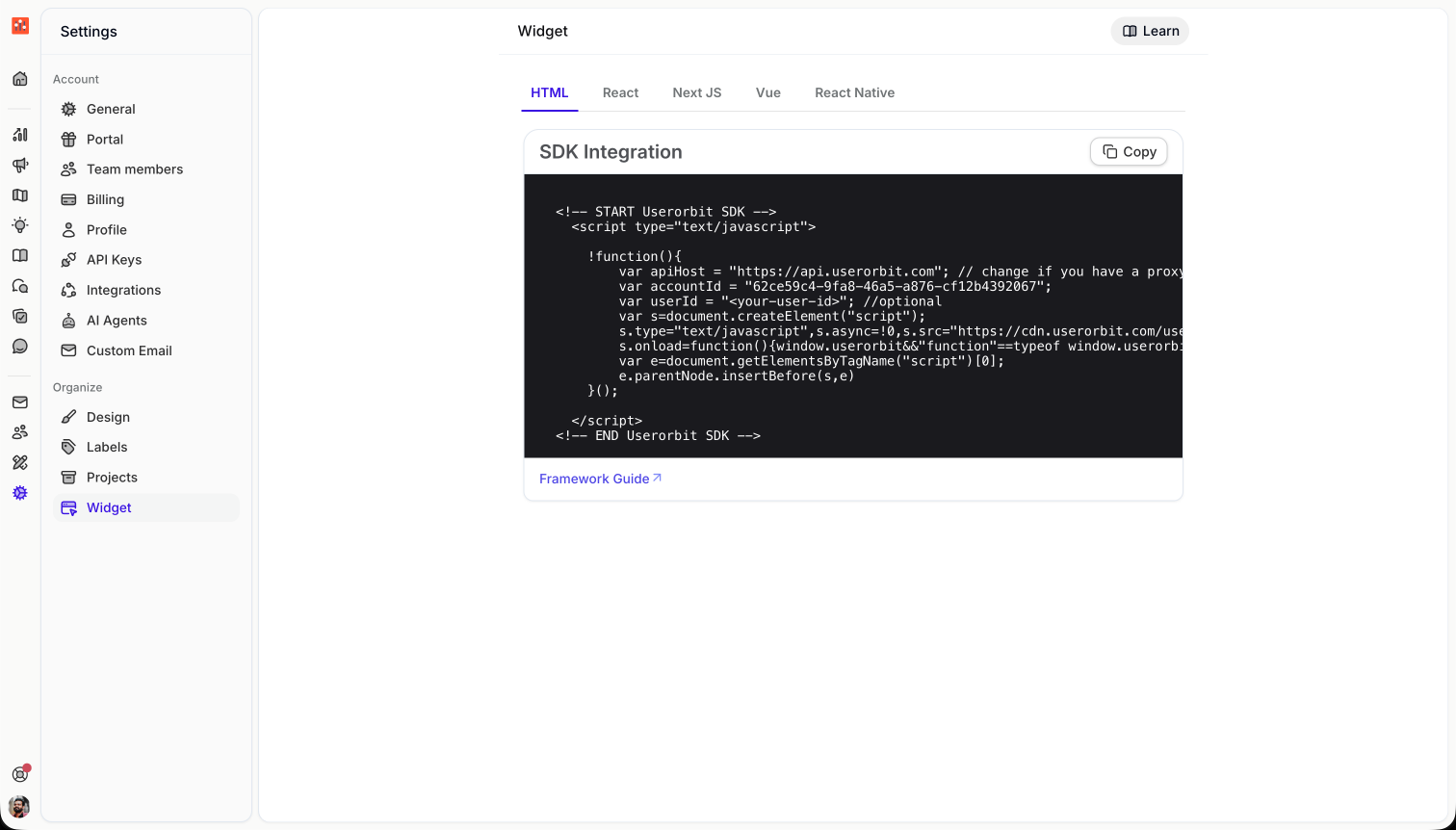Screen dimensions: 1456x830
Task: Click the archive box icon beside Projects
Action: (68, 478)
